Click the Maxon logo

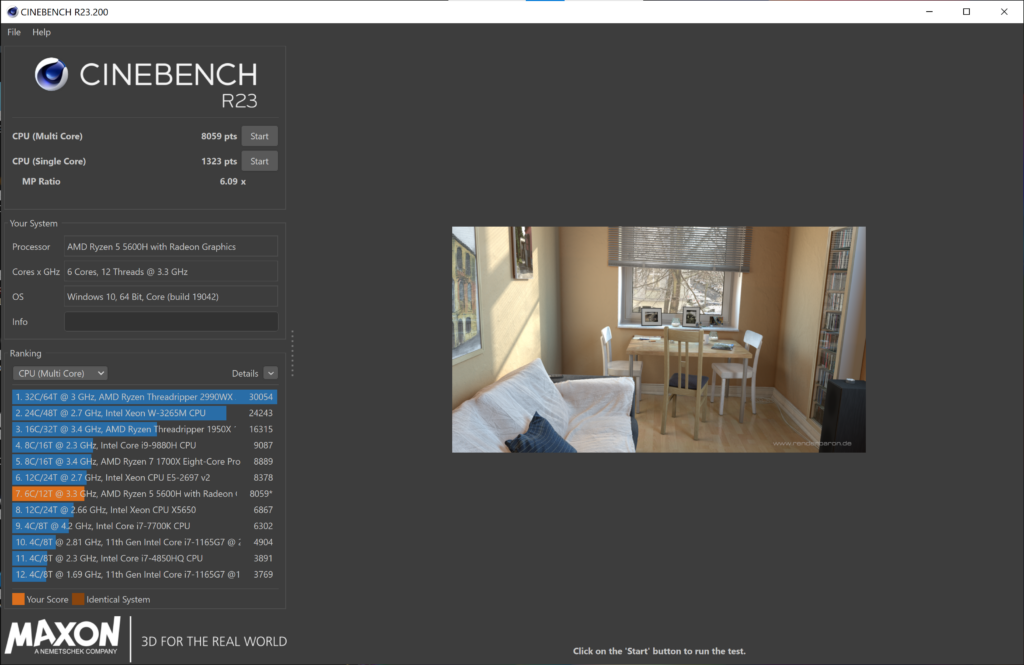(x=63, y=637)
